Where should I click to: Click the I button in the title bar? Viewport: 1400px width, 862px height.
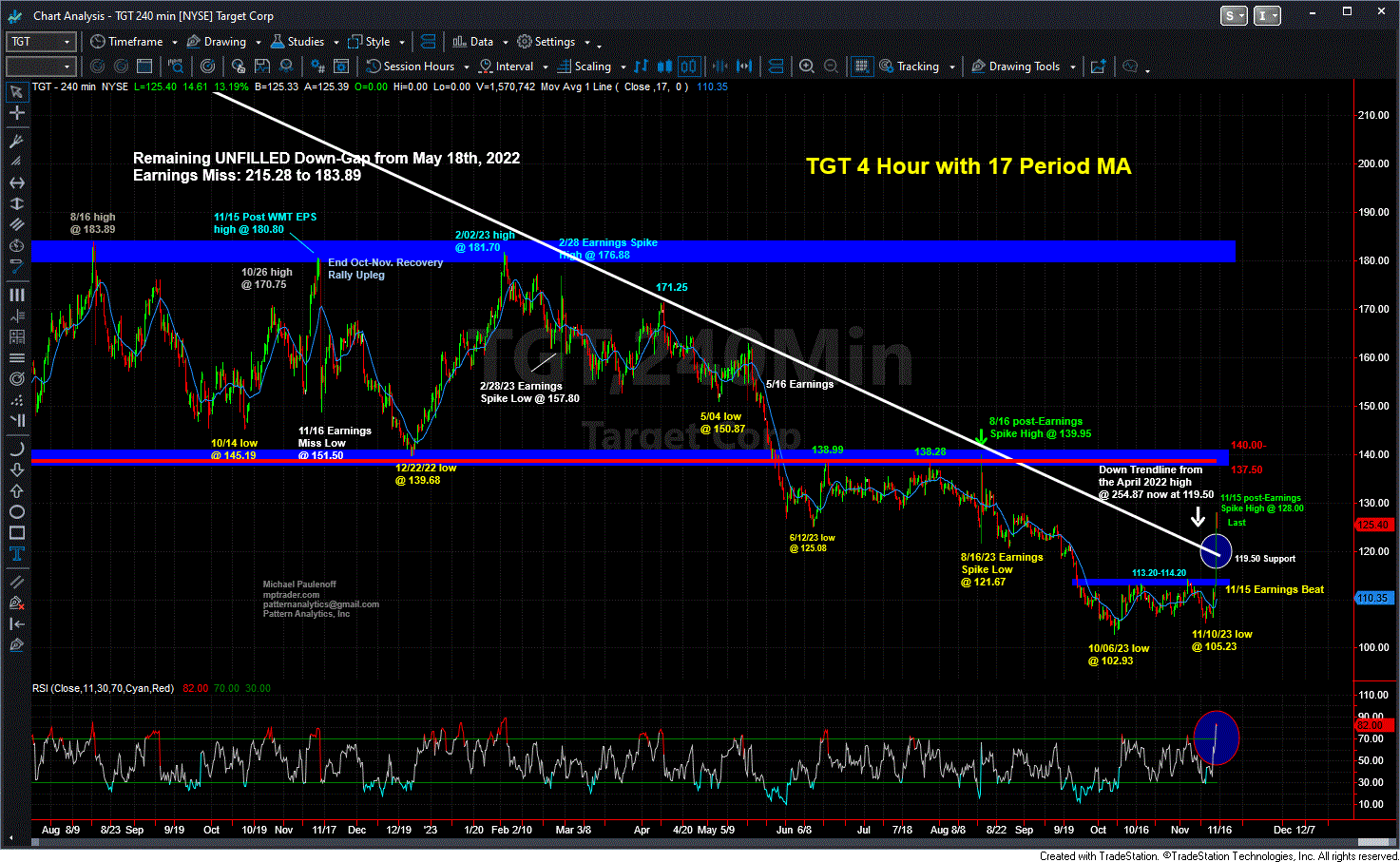pyautogui.click(x=1268, y=15)
